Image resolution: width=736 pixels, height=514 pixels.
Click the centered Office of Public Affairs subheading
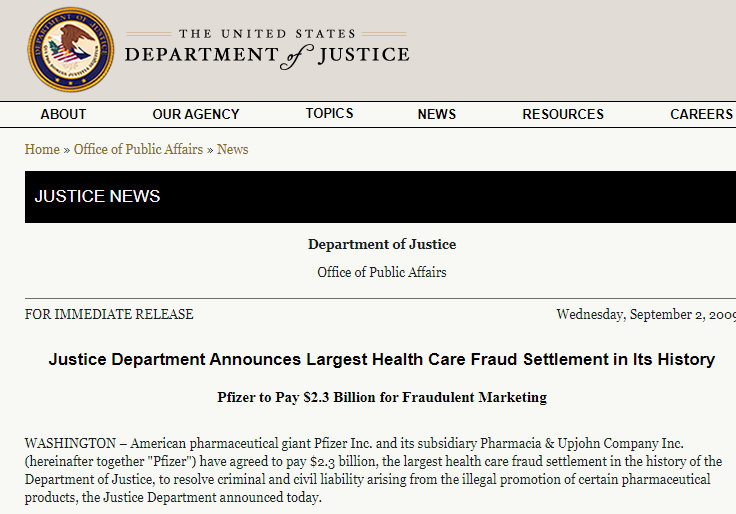(382, 272)
